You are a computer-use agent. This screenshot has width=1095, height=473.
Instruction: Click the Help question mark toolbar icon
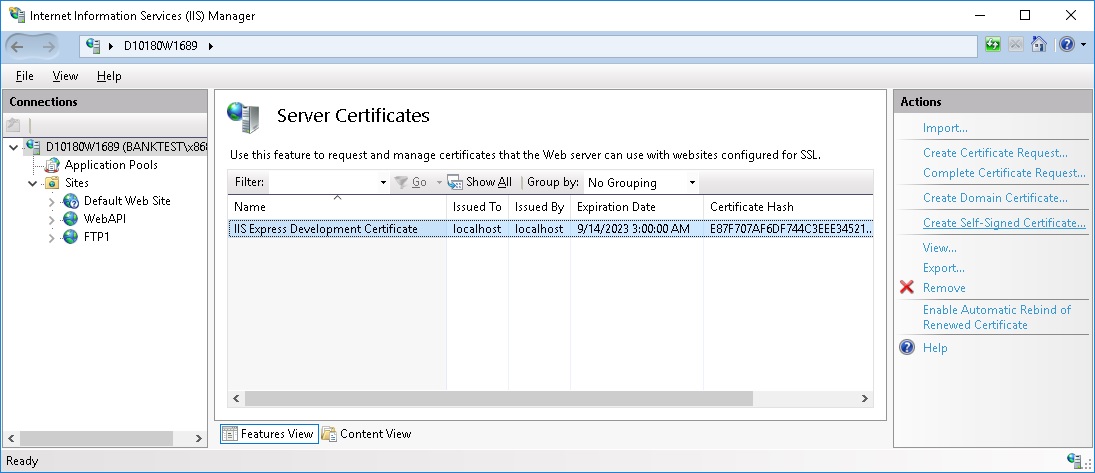tap(1066, 45)
